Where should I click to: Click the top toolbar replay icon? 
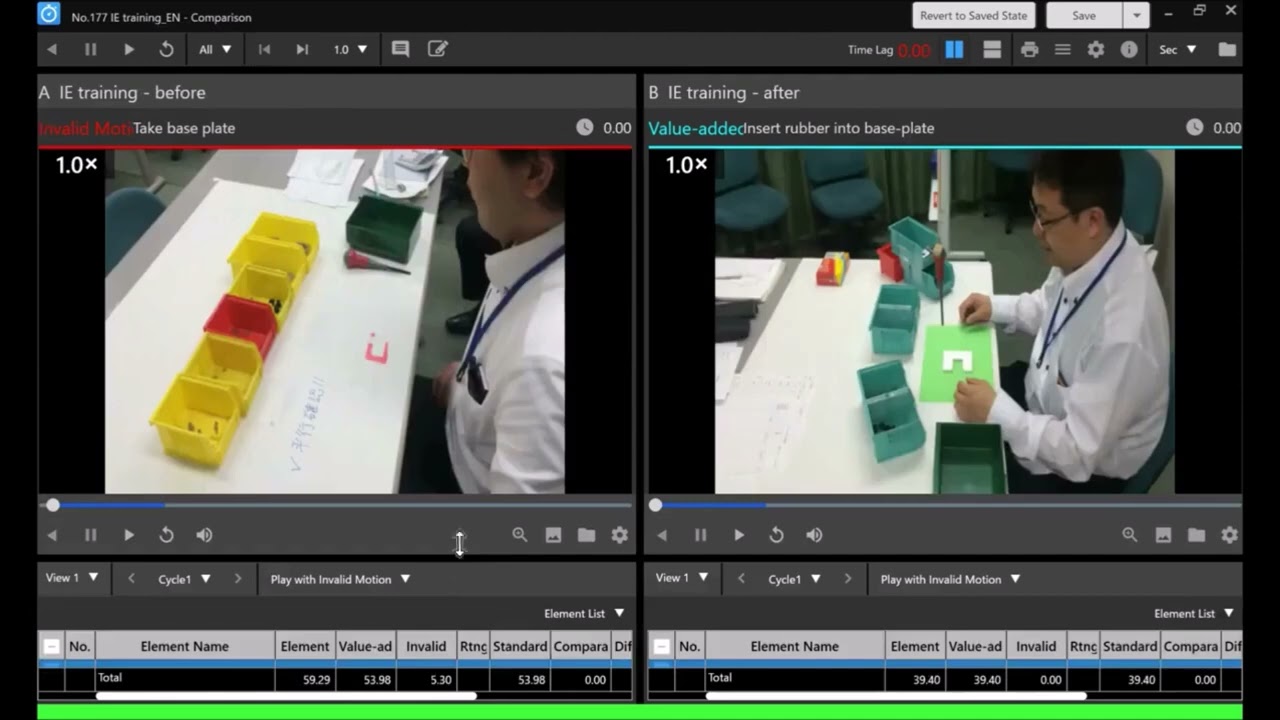click(166, 49)
